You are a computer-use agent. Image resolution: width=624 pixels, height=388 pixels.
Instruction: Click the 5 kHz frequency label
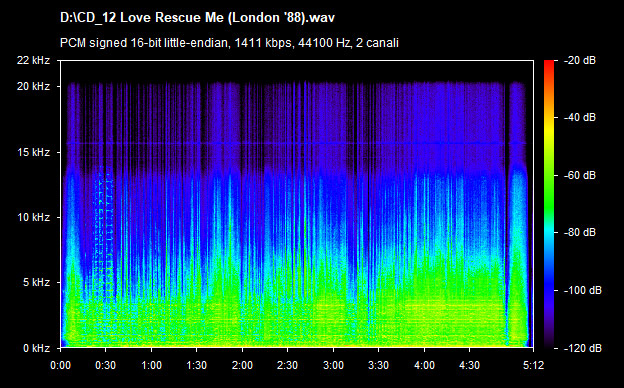pos(36,283)
